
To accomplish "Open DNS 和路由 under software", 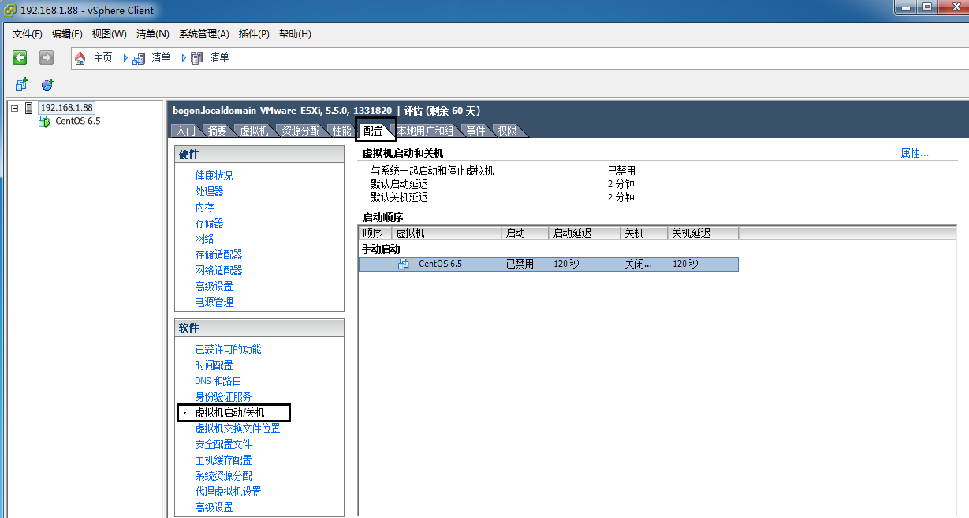I will click(x=218, y=381).
